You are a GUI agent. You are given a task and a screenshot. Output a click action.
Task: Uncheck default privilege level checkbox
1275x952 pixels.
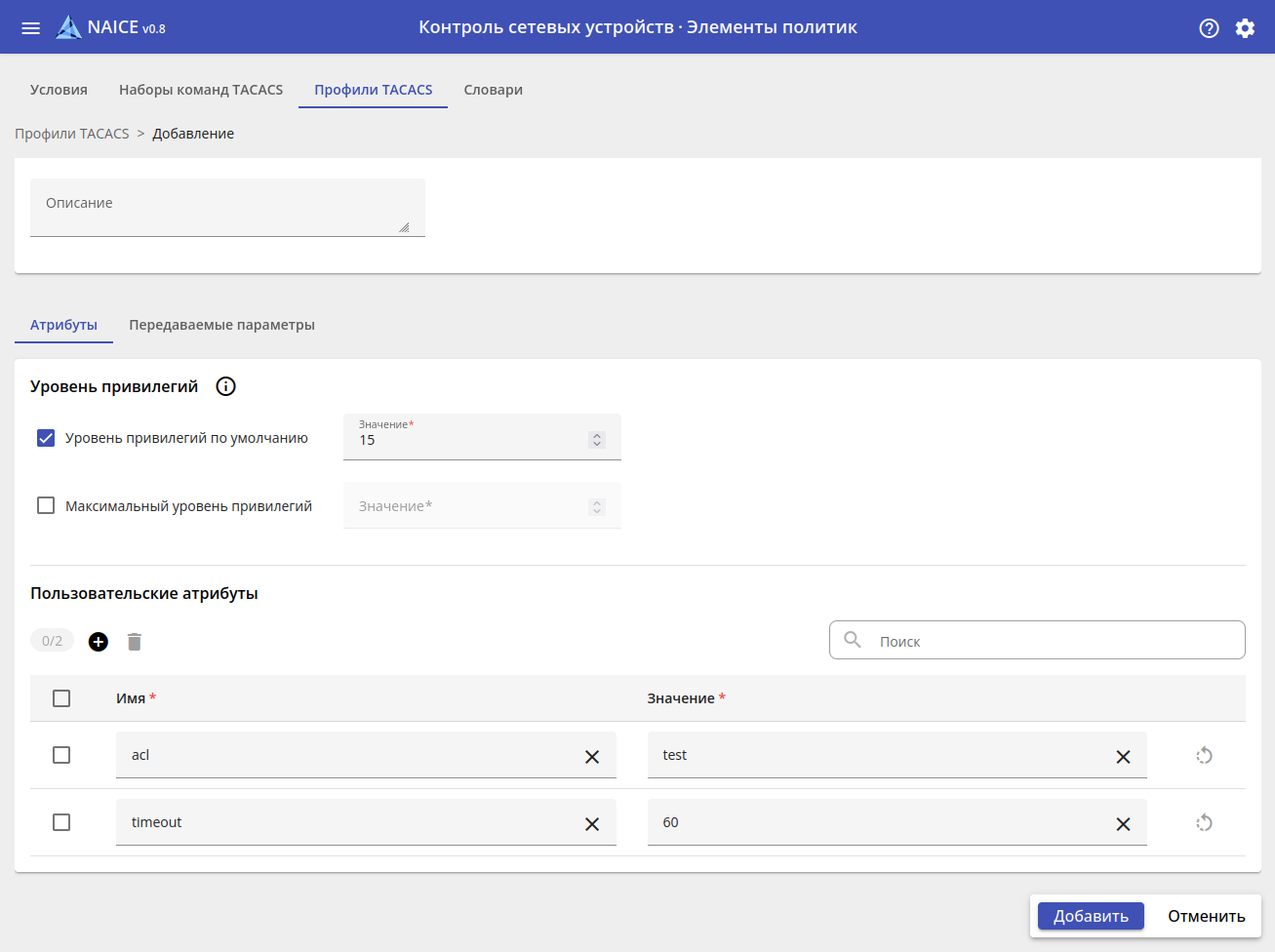(46, 438)
